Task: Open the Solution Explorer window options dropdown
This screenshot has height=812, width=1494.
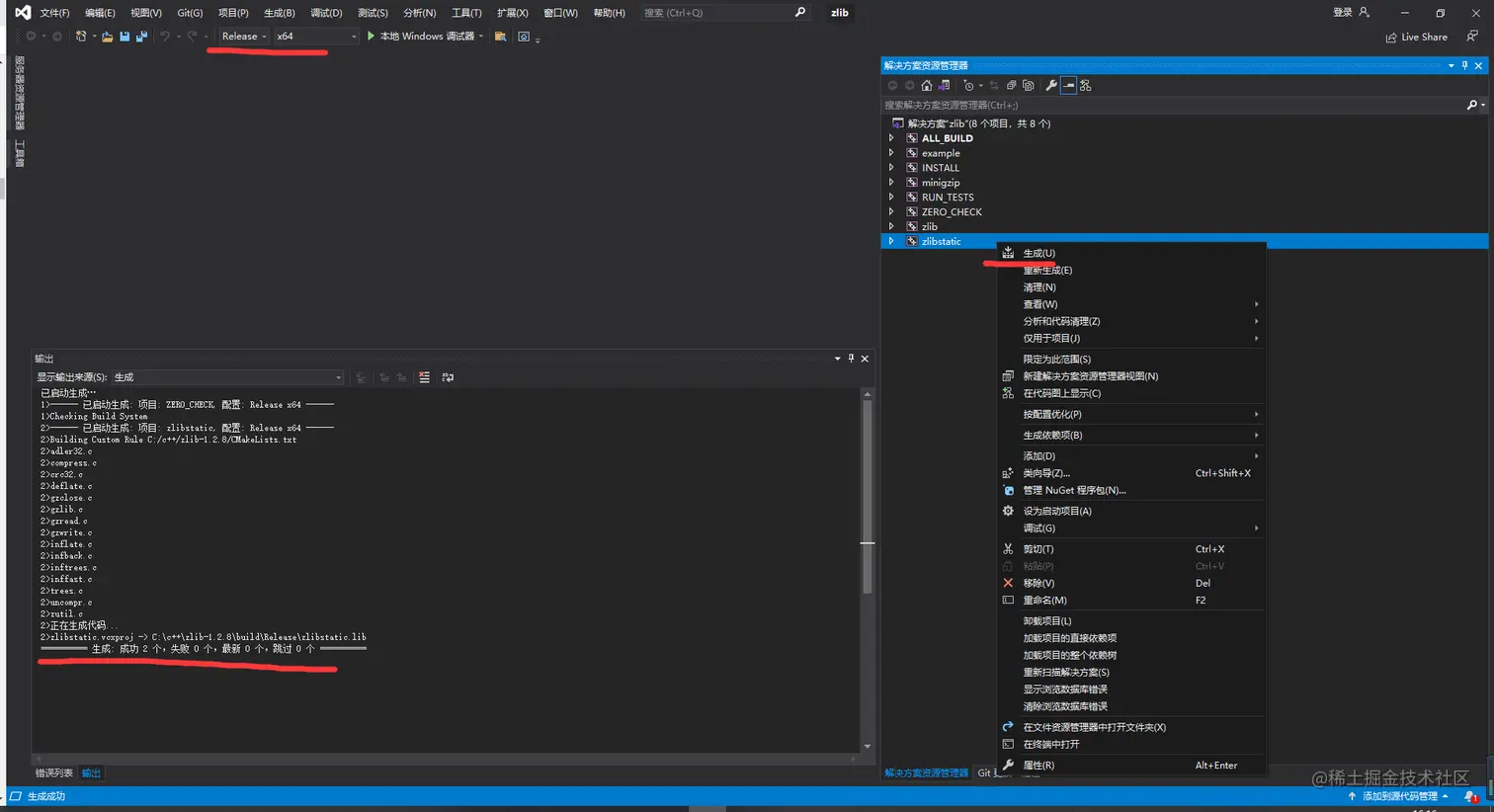Action: 1451,66
